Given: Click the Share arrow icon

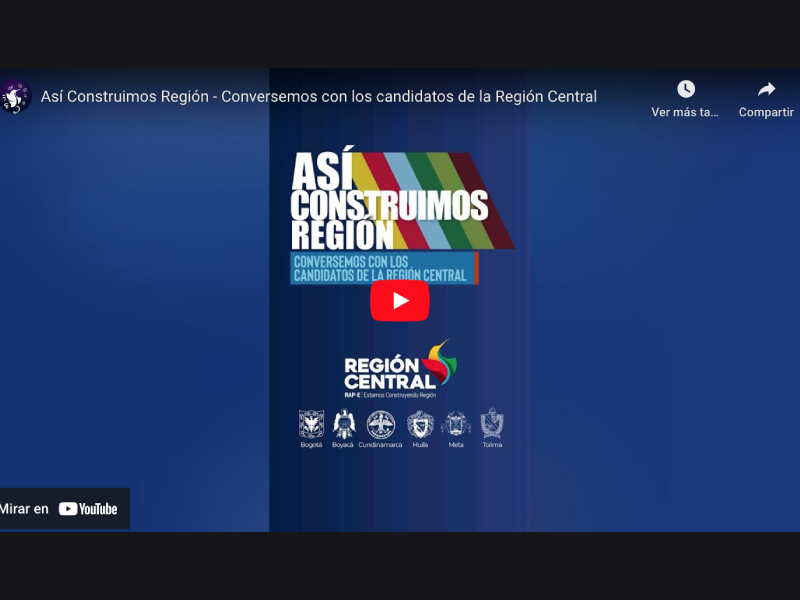Looking at the screenshot, I should (766, 90).
